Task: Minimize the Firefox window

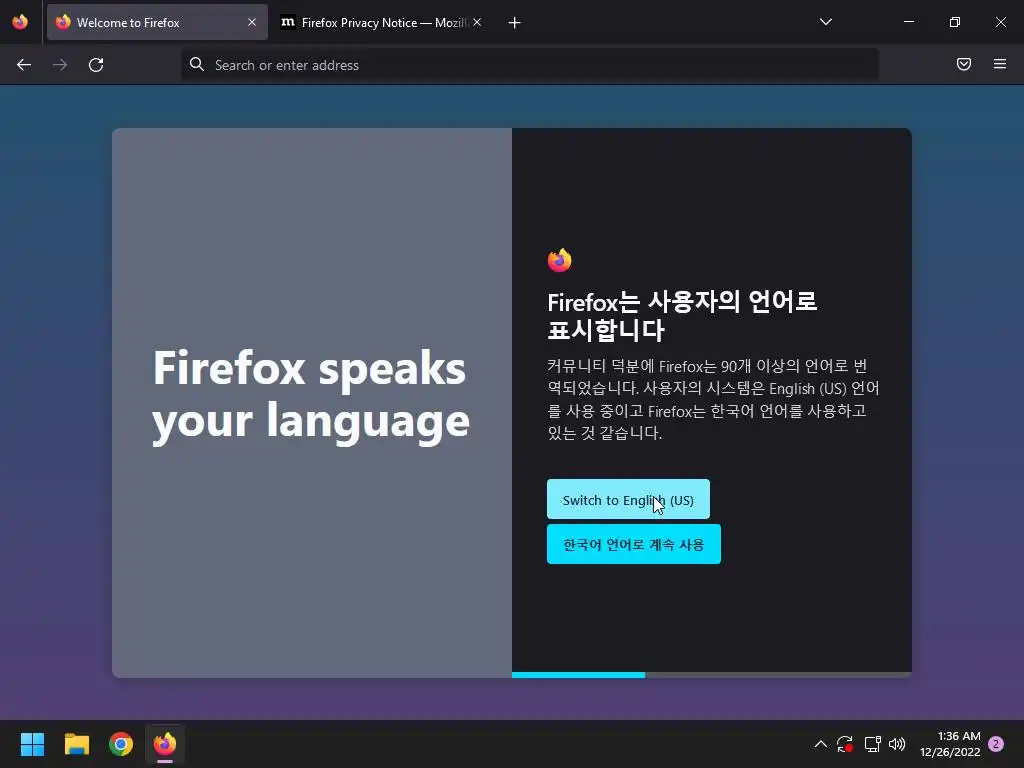Action: [908, 22]
